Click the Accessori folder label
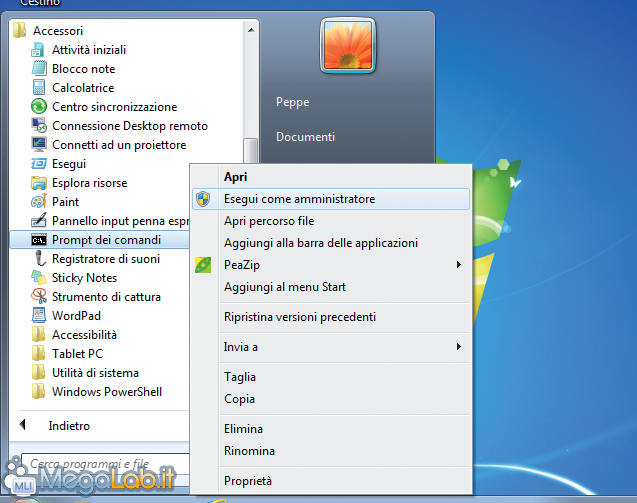This screenshot has height=503, width=637. click(x=58, y=31)
